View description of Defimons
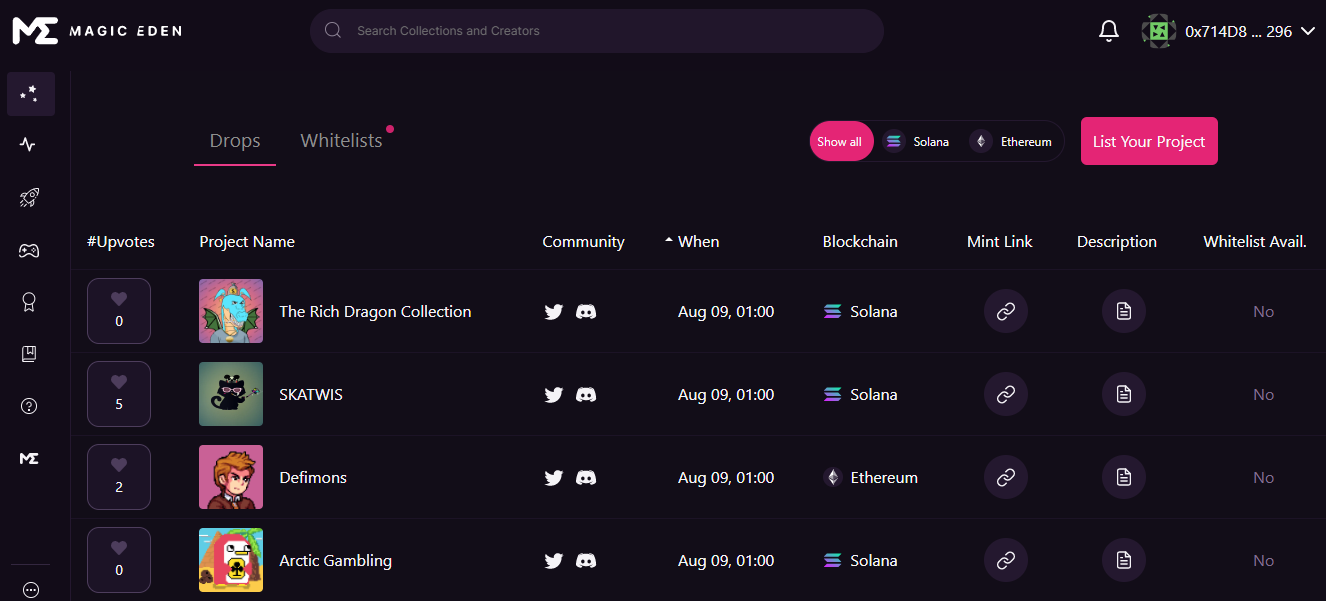Viewport: 1326px width, 601px height. click(x=1124, y=478)
